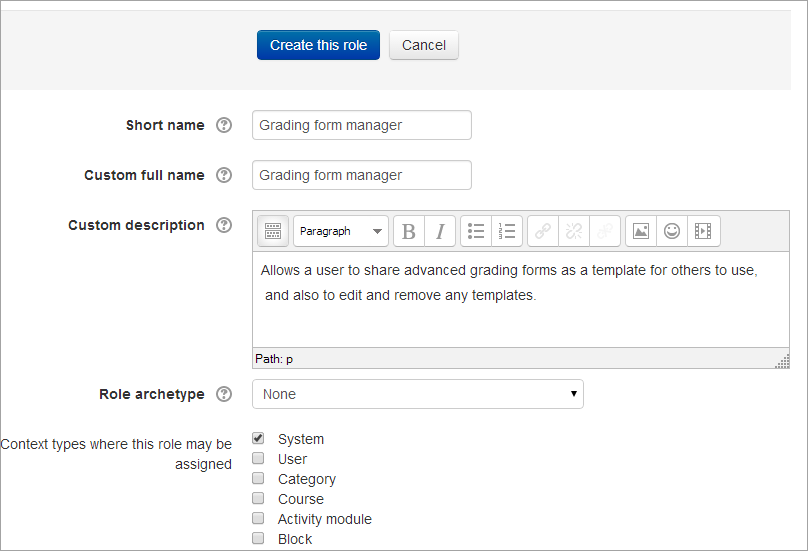Check the Activity module context box

click(258, 518)
